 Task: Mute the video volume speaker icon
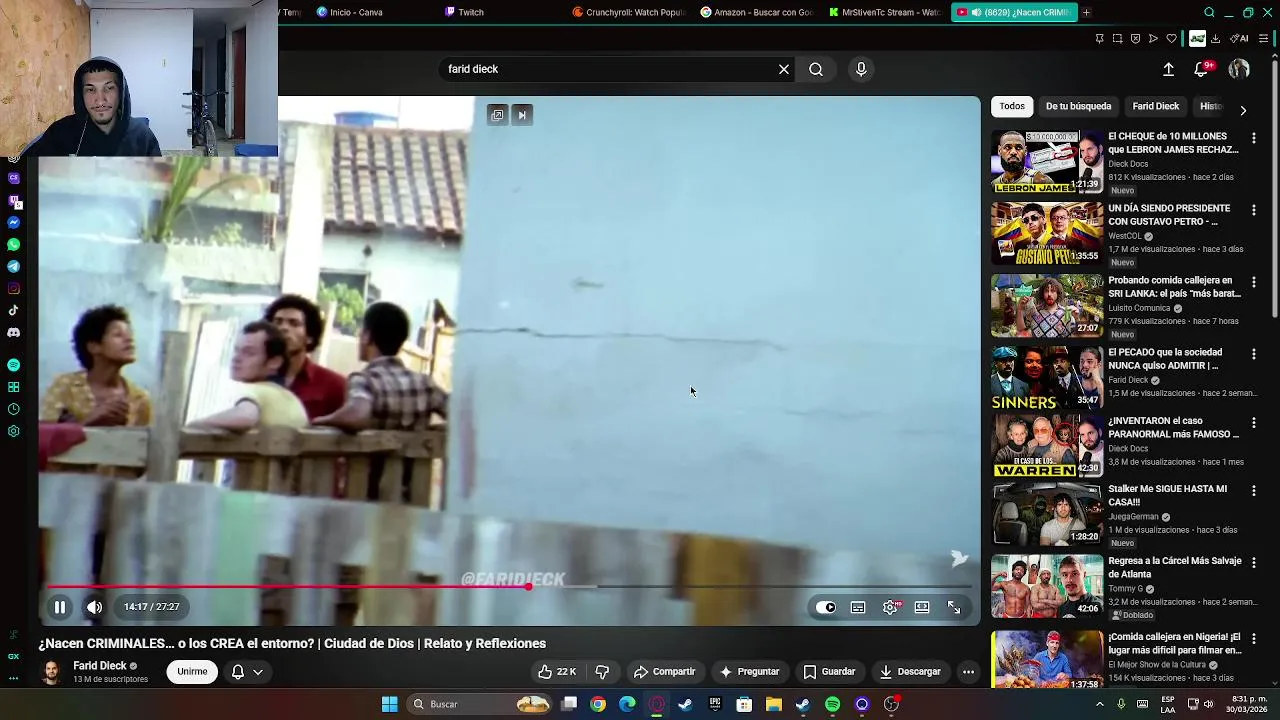coord(94,607)
